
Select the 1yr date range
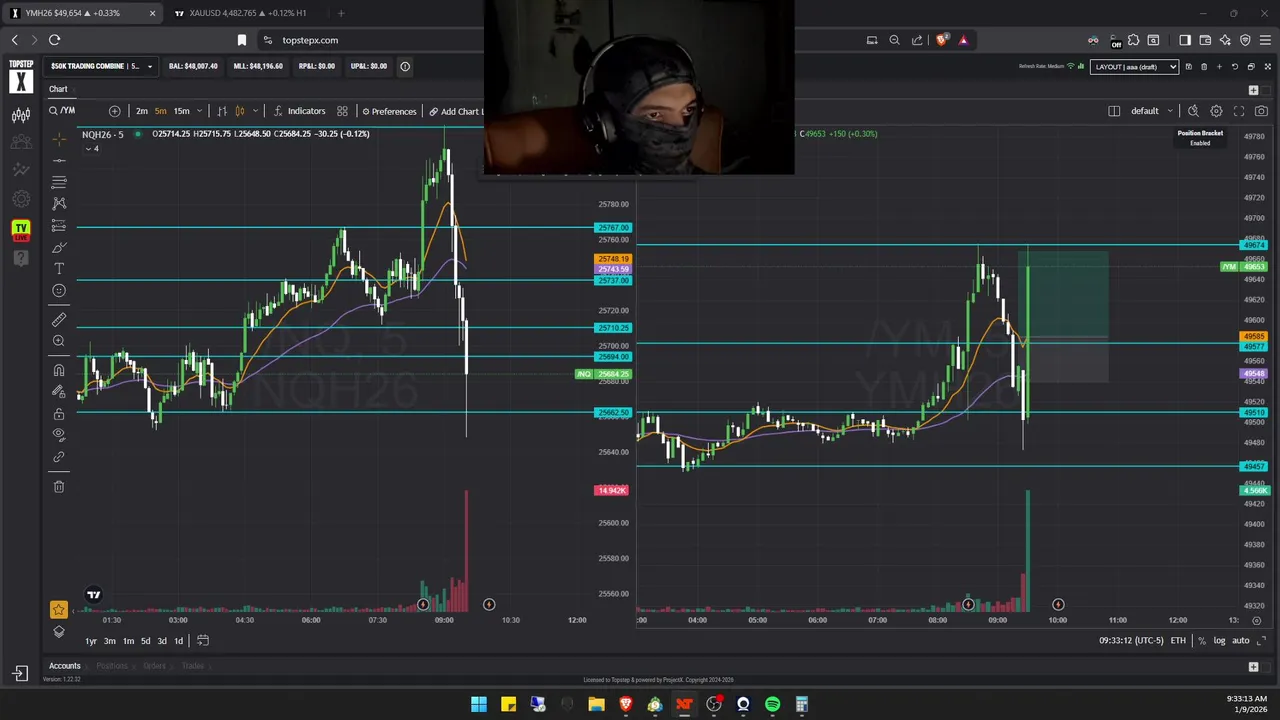point(91,641)
